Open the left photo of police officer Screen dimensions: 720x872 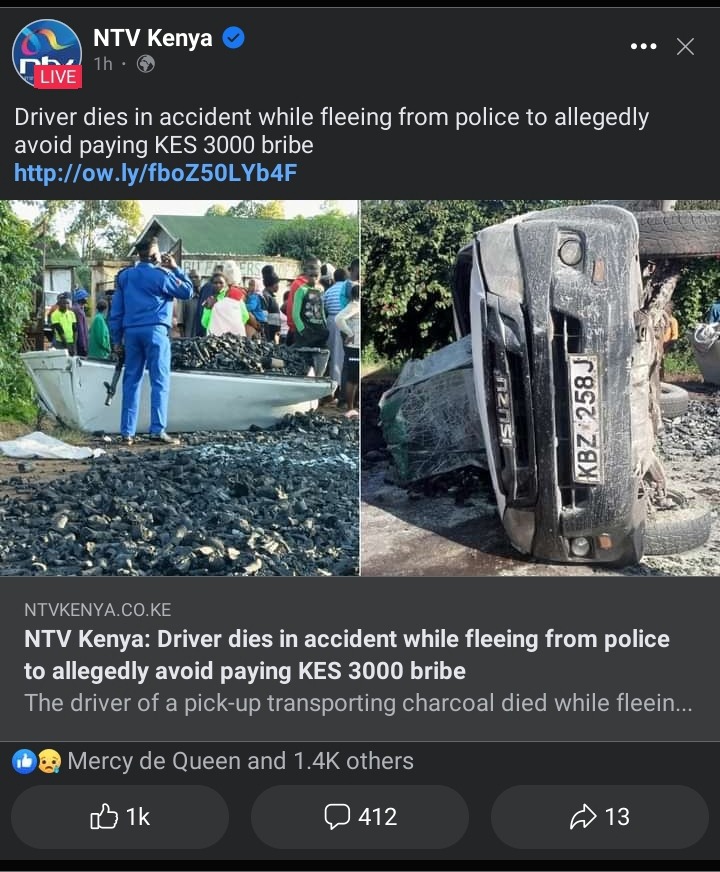pyautogui.click(x=180, y=388)
